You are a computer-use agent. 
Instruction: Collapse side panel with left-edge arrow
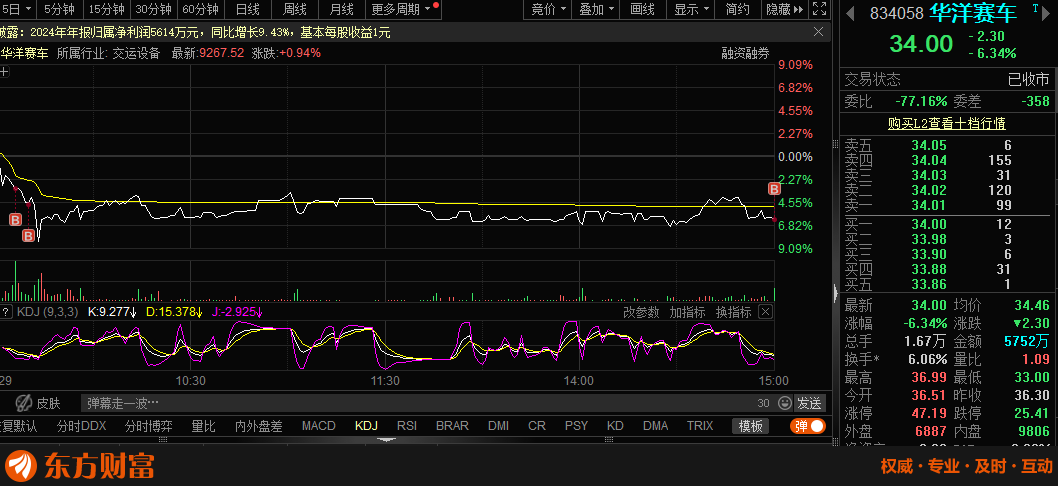coord(835,295)
